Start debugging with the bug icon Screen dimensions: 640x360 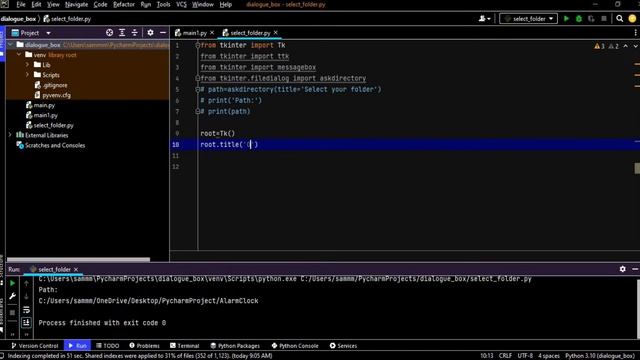pos(579,18)
